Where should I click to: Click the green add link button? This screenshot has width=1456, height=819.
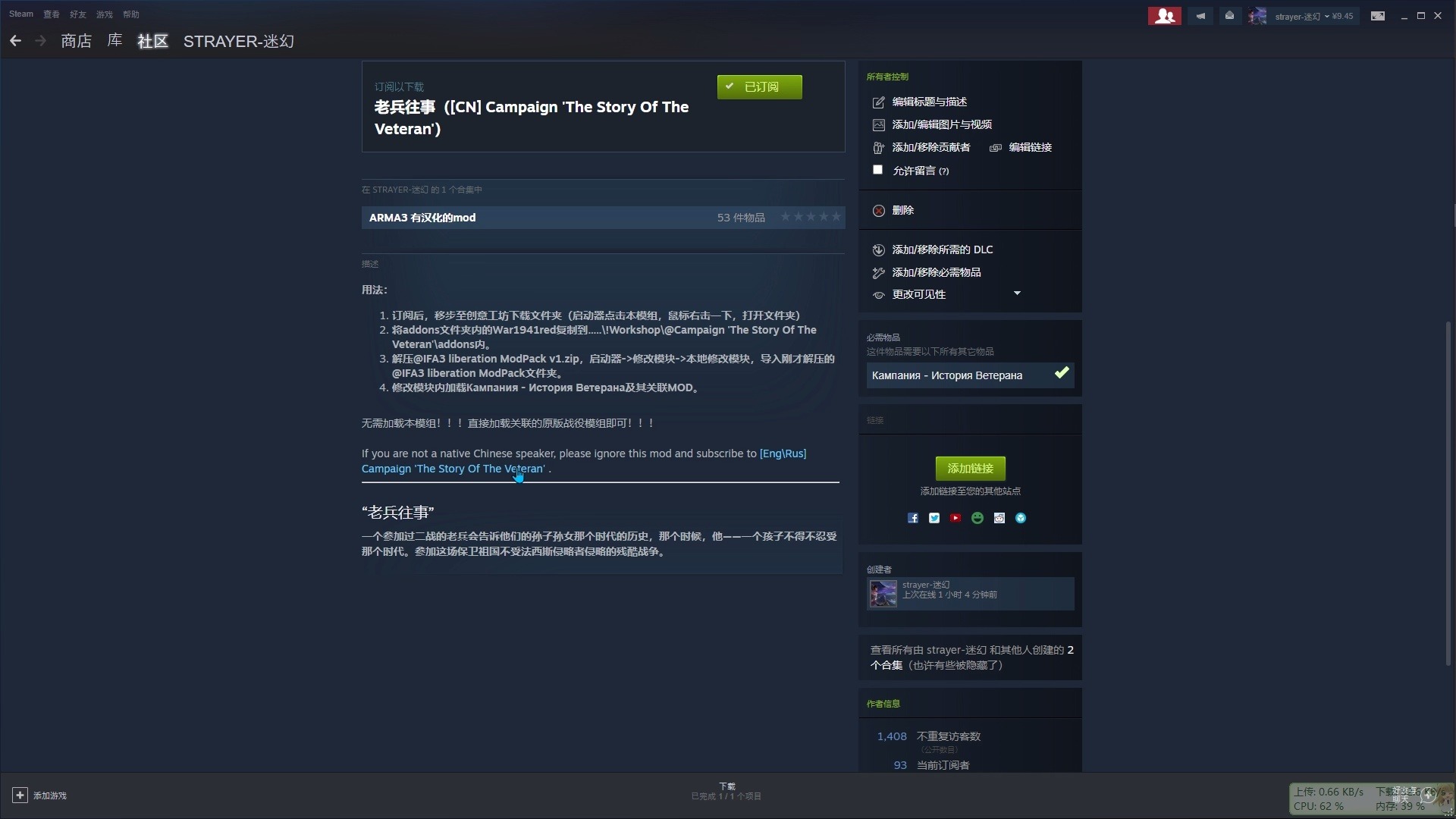coord(970,468)
